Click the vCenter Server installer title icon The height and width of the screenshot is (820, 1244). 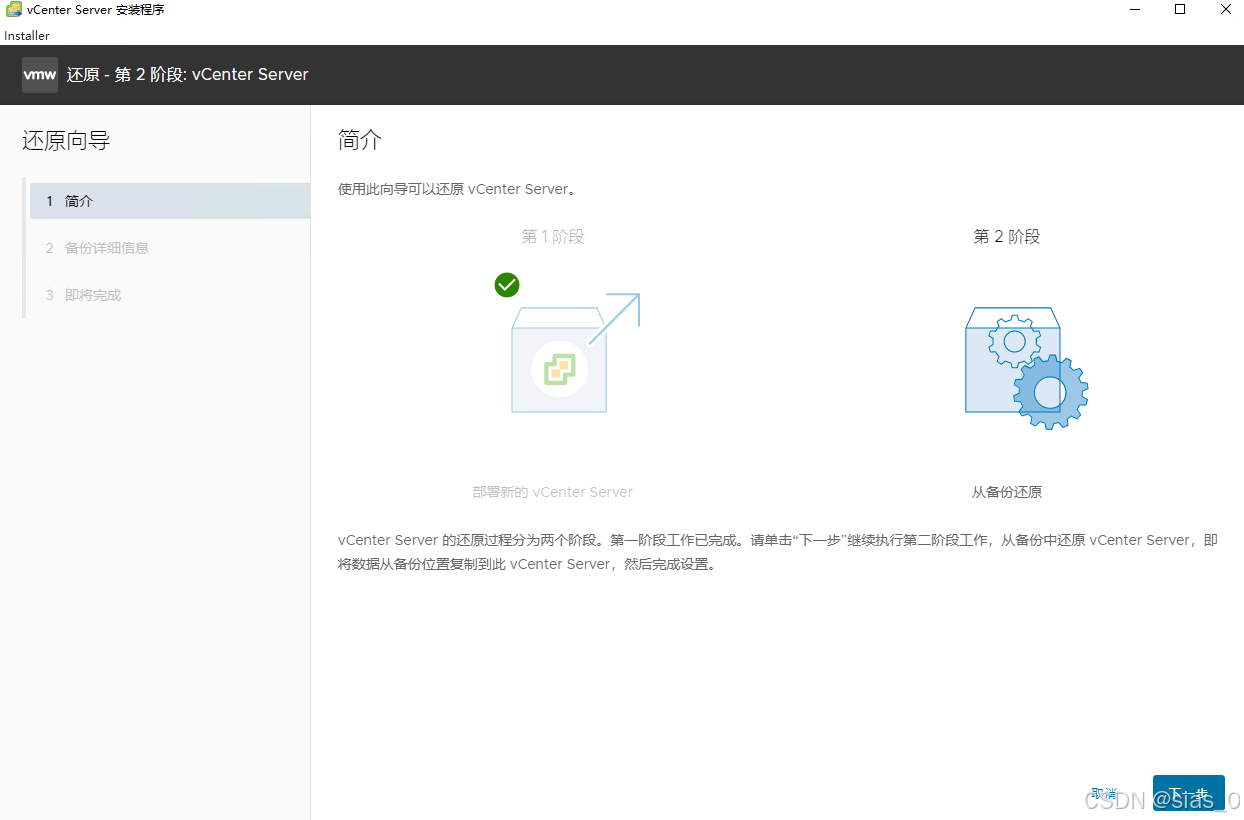click(14, 10)
